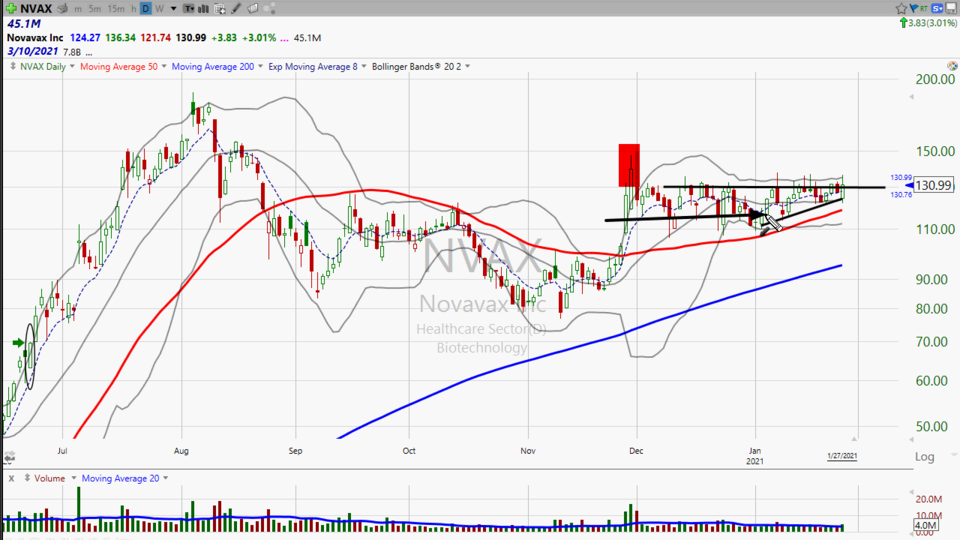The width and height of the screenshot is (960, 540).
Task: Expand the Exp Moving Average 8 dropdown arrow
Action: point(364,66)
